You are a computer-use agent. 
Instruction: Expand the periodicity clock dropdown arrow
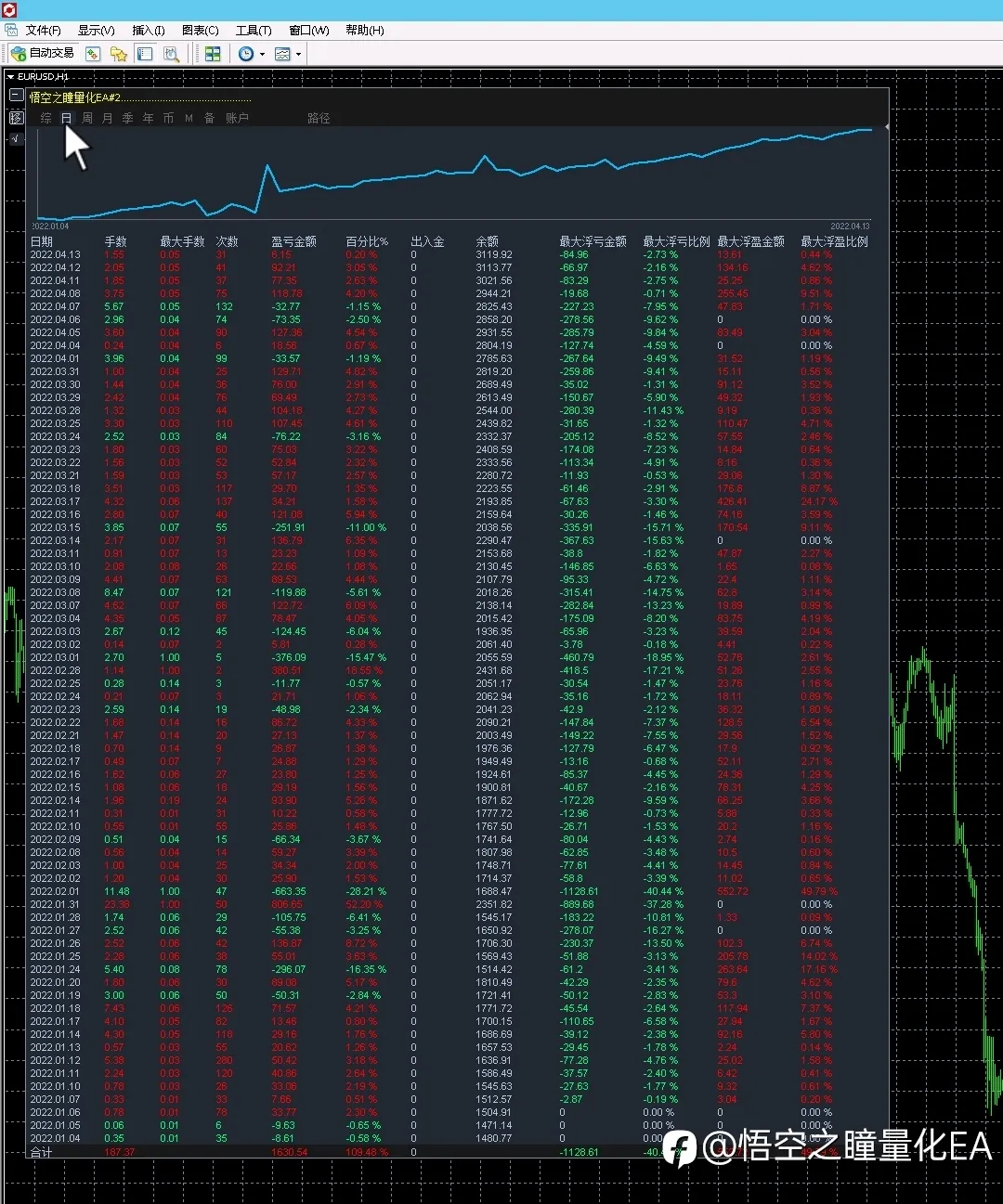coord(262,54)
